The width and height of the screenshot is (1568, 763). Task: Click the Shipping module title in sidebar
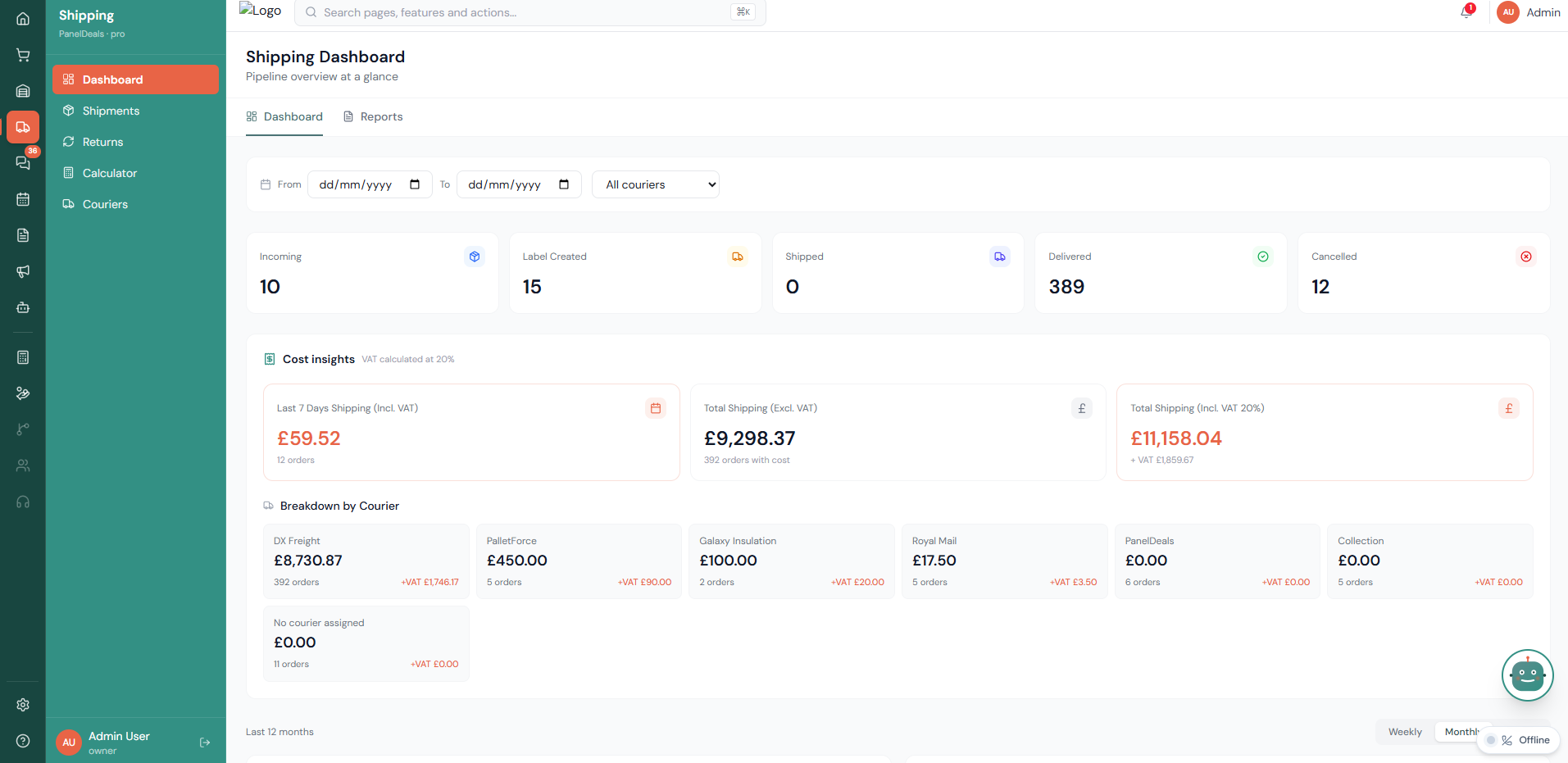[86, 16]
